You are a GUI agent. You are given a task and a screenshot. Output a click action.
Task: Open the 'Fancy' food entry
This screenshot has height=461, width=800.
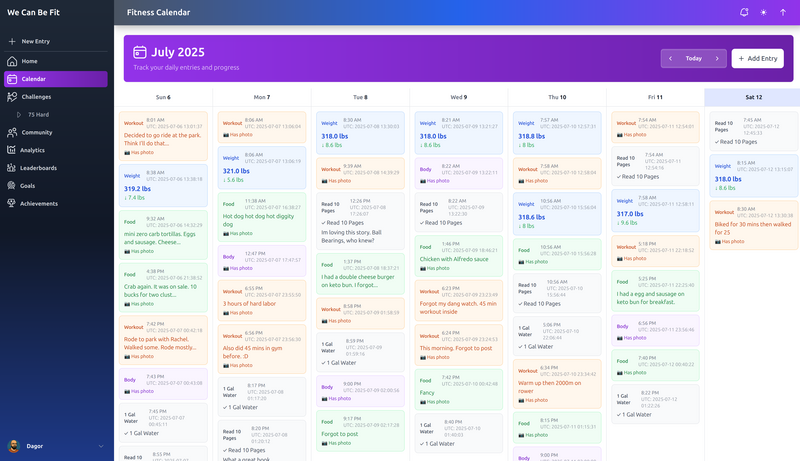(459, 390)
